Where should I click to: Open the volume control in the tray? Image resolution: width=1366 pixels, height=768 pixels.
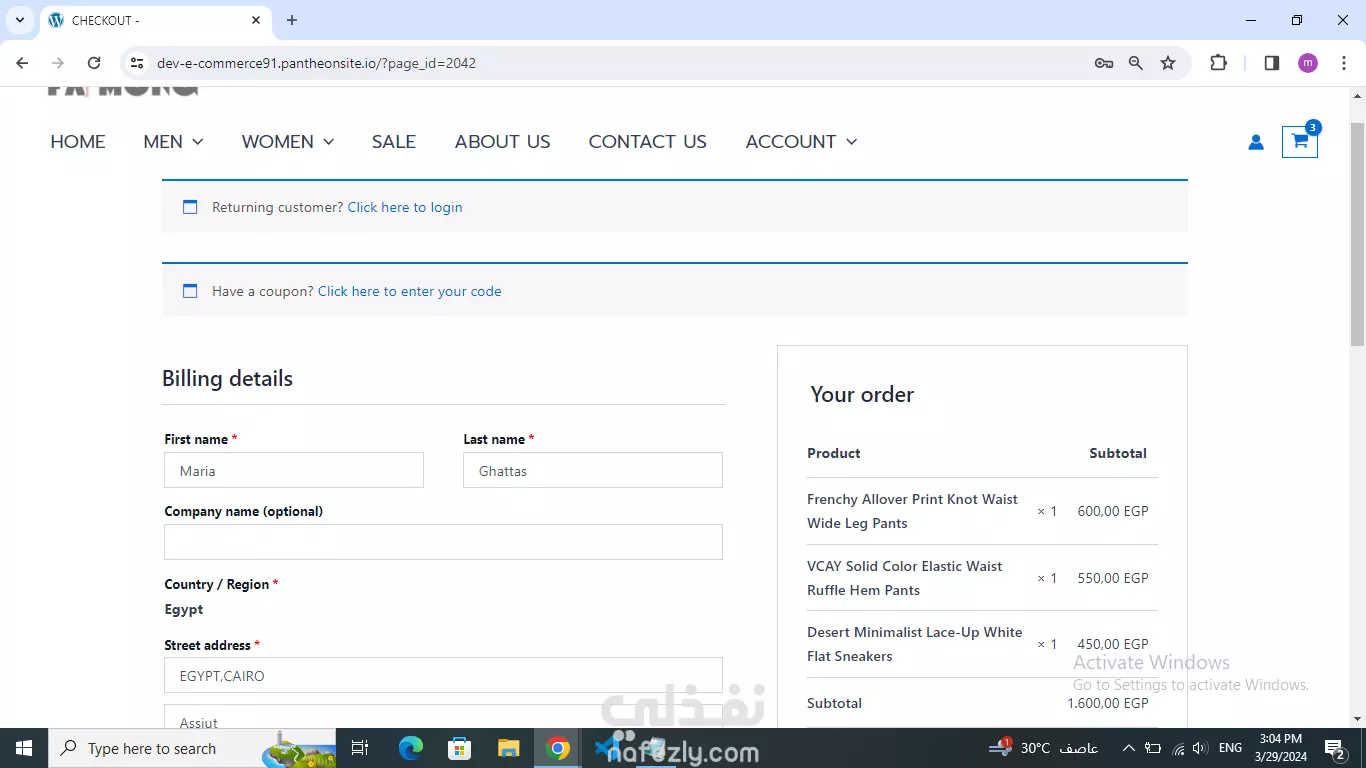click(1200, 748)
